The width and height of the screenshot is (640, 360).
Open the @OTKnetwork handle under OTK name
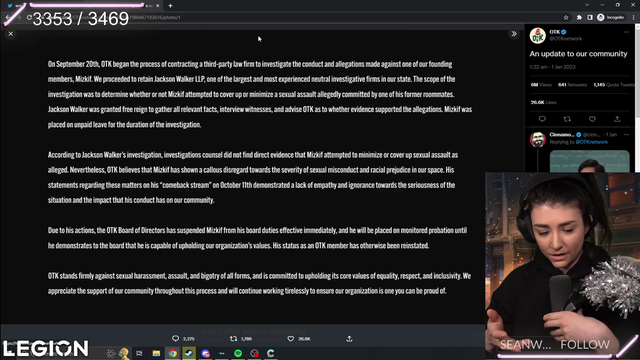pyautogui.click(x=565, y=39)
